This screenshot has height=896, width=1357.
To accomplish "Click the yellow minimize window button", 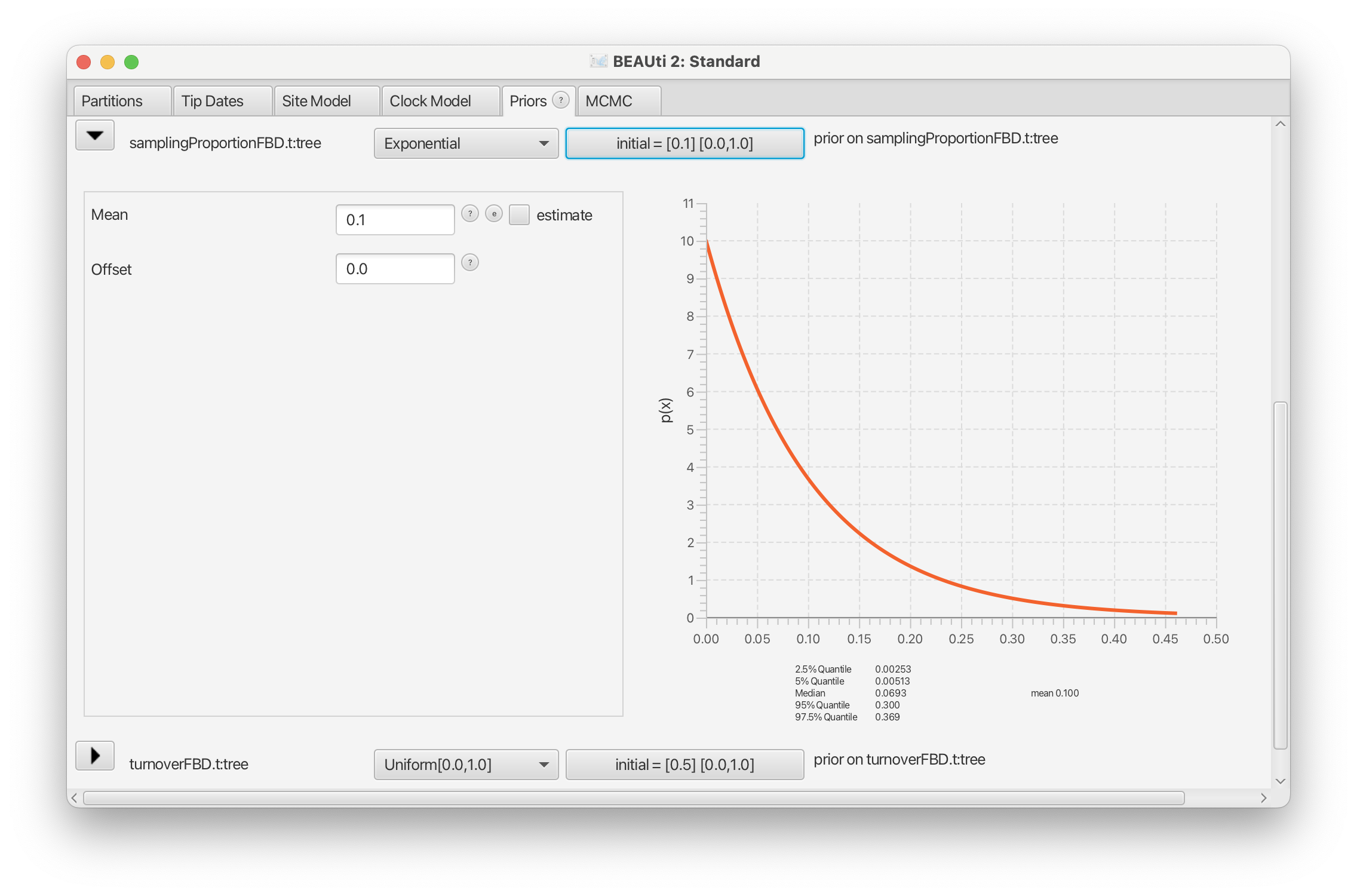I will [108, 62].
